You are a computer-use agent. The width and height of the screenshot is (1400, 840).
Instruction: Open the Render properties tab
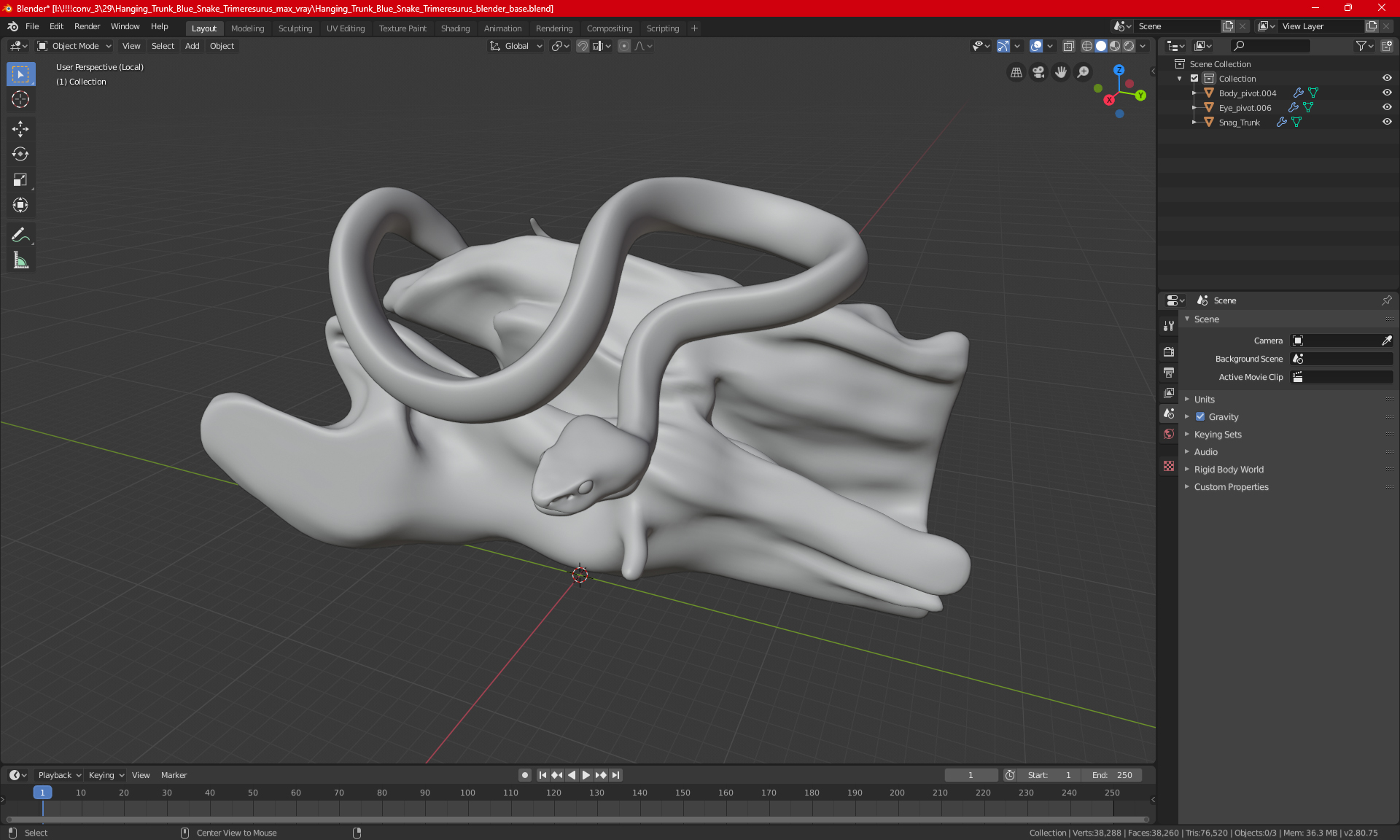[1169, 351]
